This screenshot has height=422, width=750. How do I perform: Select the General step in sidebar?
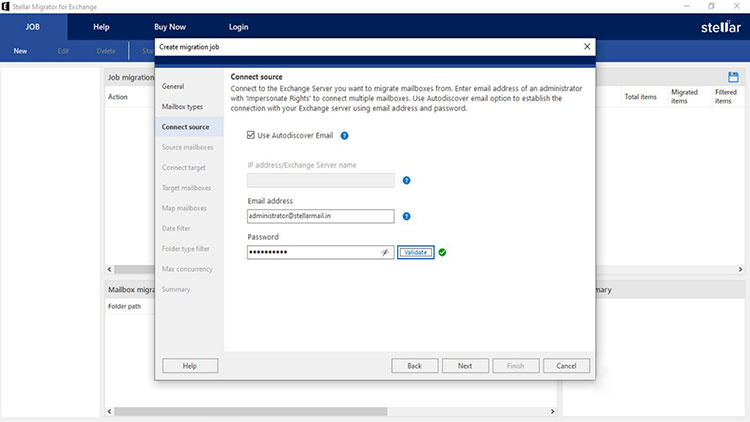[x=173, y=87]
